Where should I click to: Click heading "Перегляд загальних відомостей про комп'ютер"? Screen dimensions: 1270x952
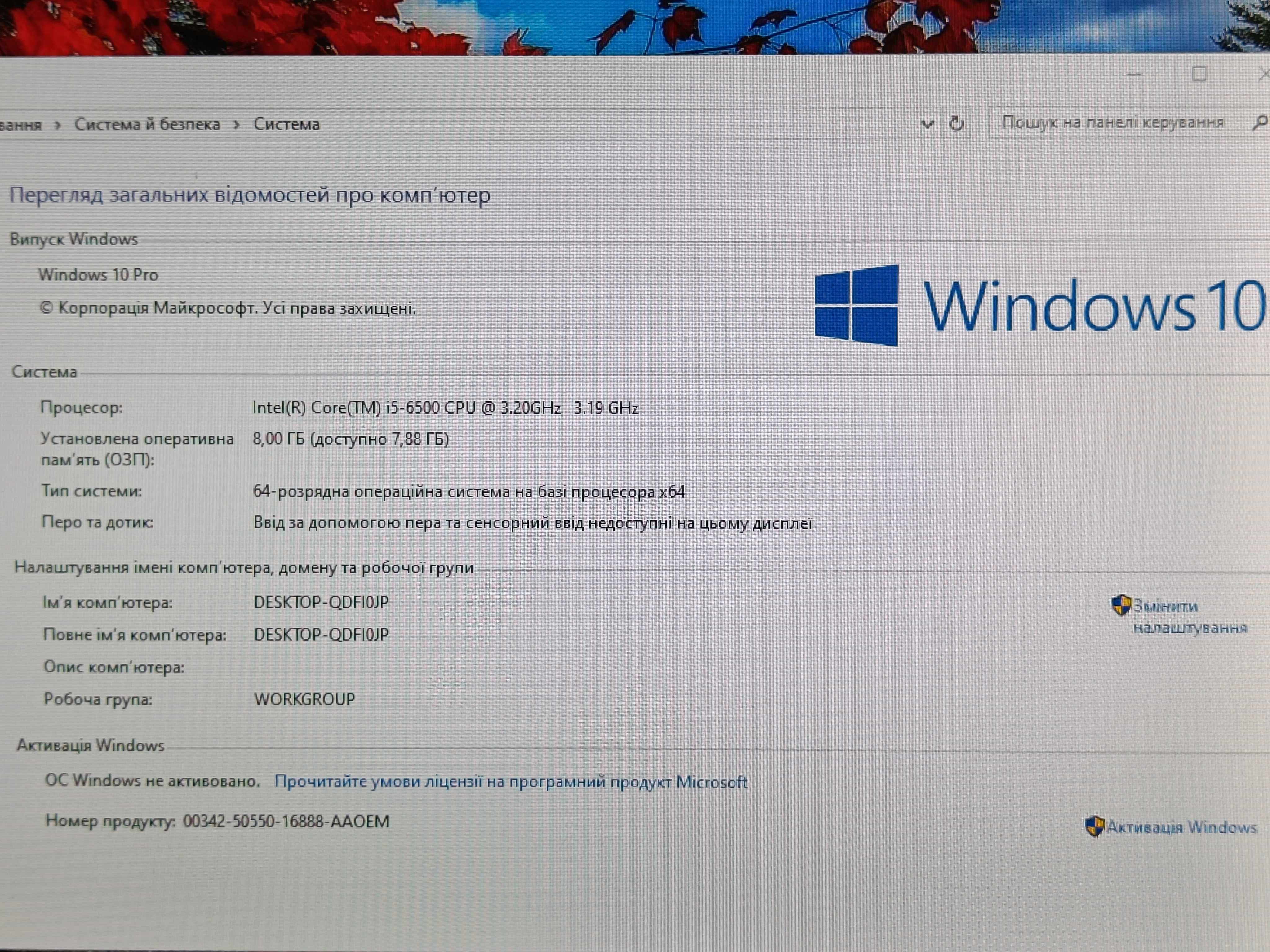tap(250, 195)
